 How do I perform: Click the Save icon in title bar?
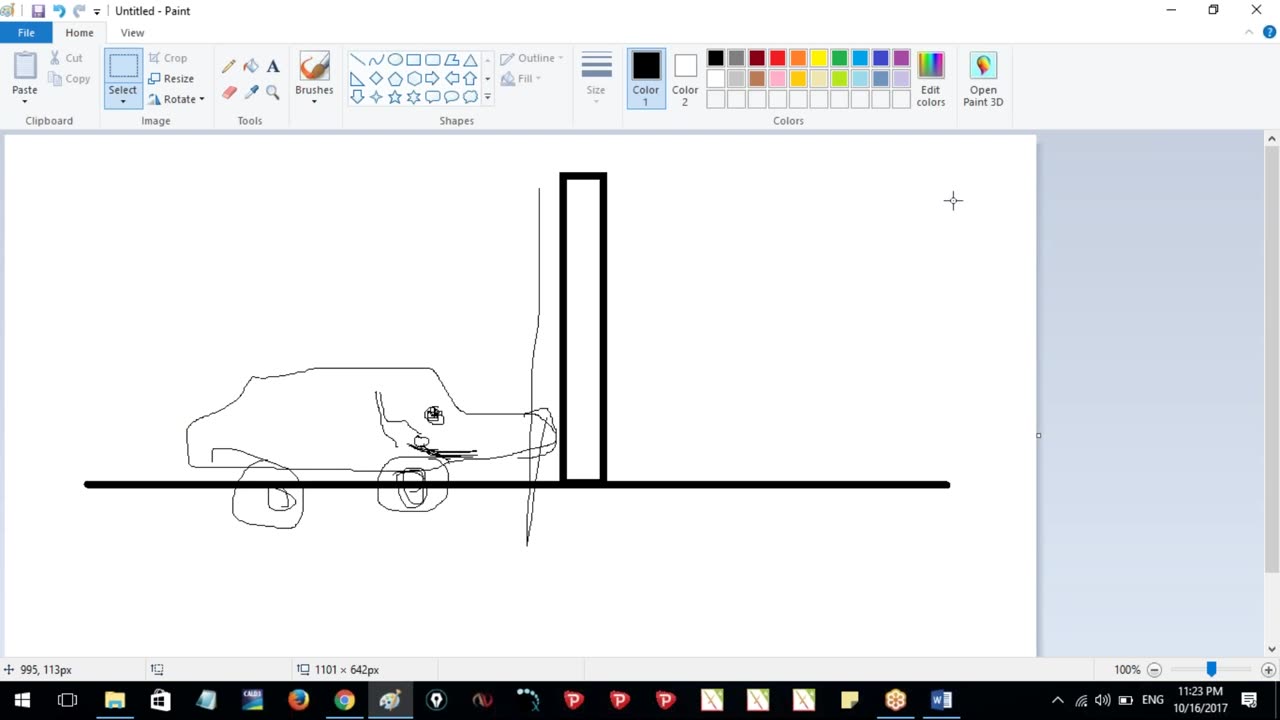click(x=38, y=11)
